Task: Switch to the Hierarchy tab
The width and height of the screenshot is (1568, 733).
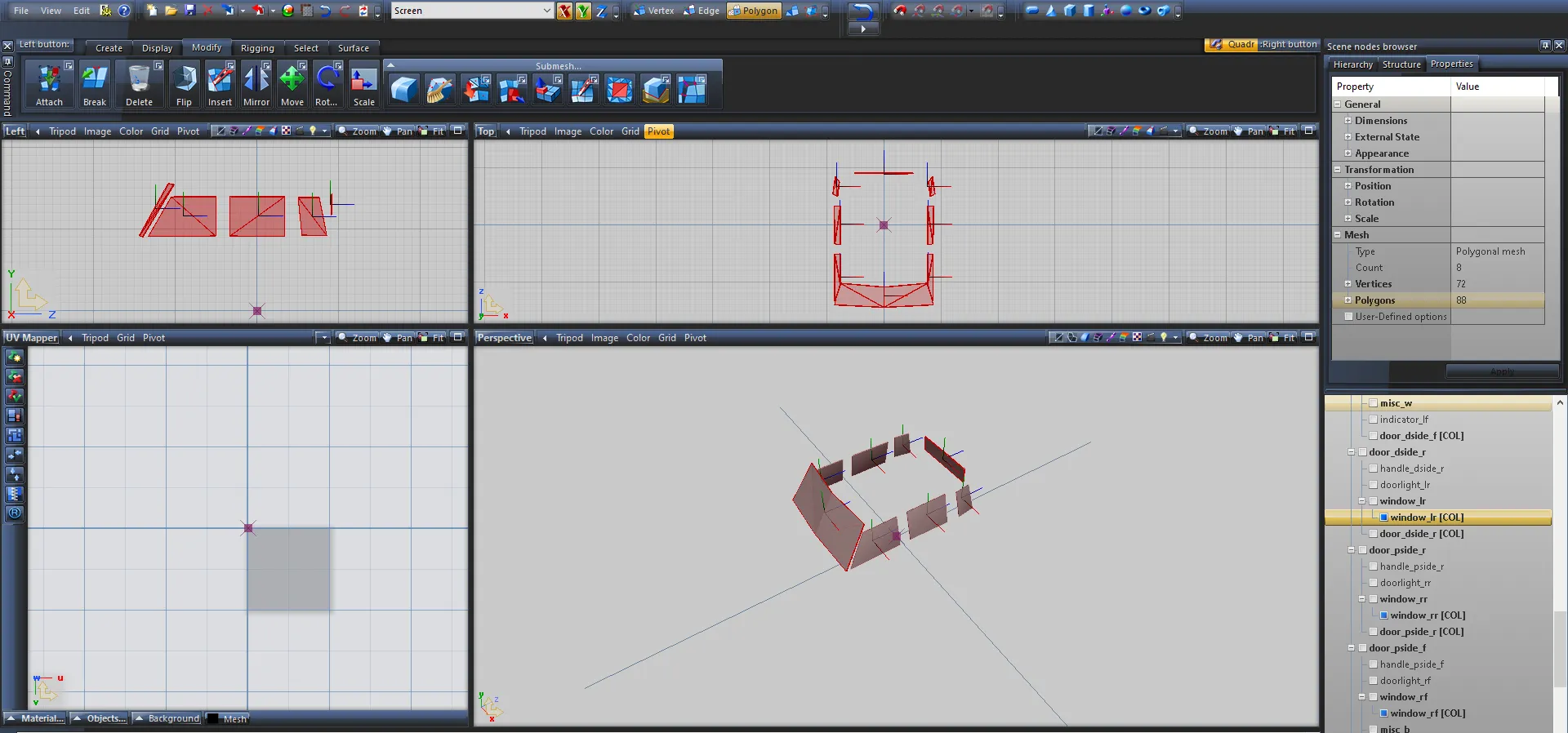Action: [1352, 64]
